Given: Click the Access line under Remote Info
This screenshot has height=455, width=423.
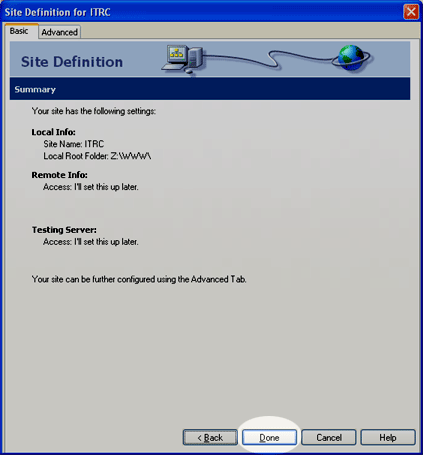Looking at the screenshot, I should tap(91, 187).
